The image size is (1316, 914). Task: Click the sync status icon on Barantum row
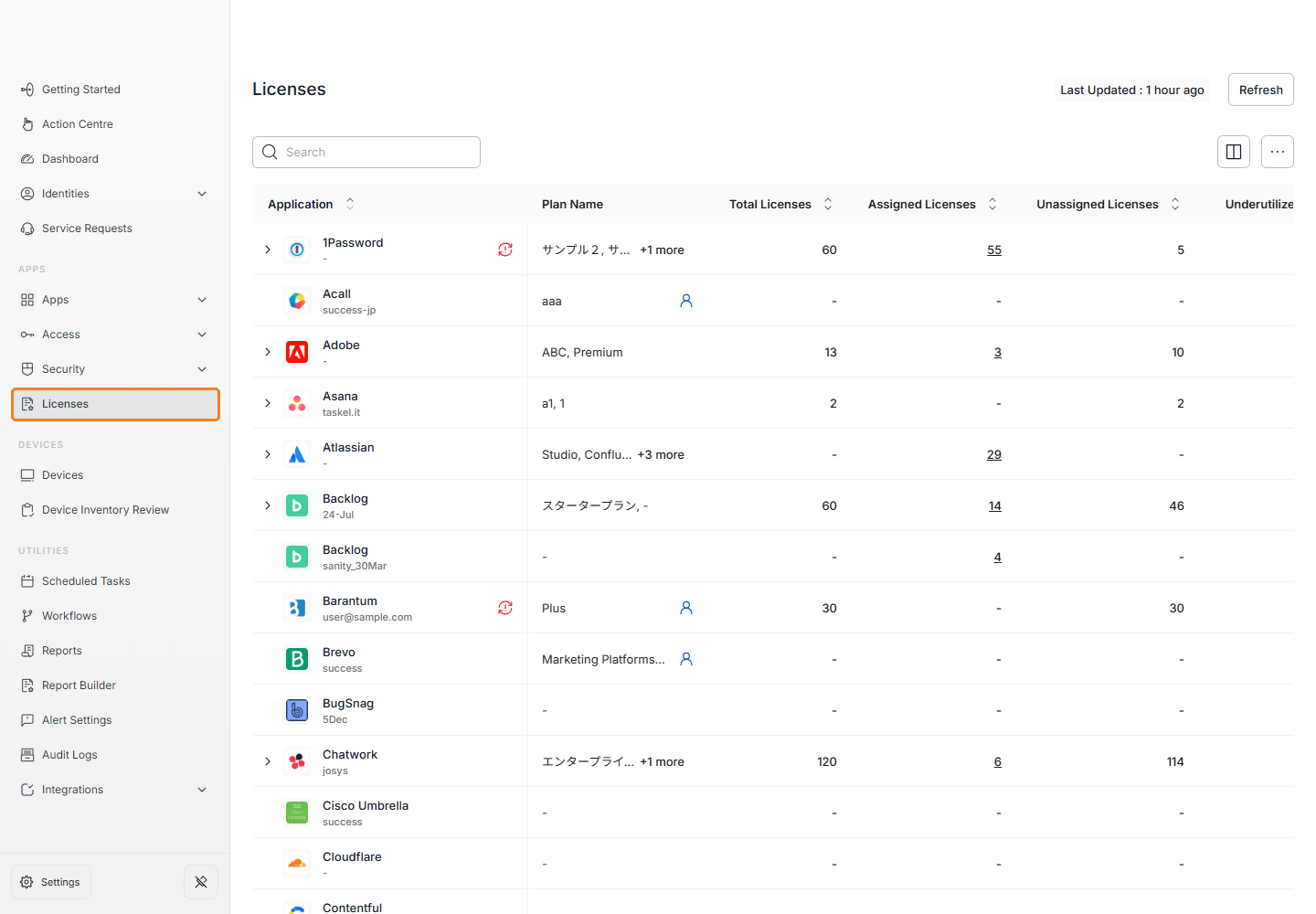pyautogui.click(x=505, y=608)
